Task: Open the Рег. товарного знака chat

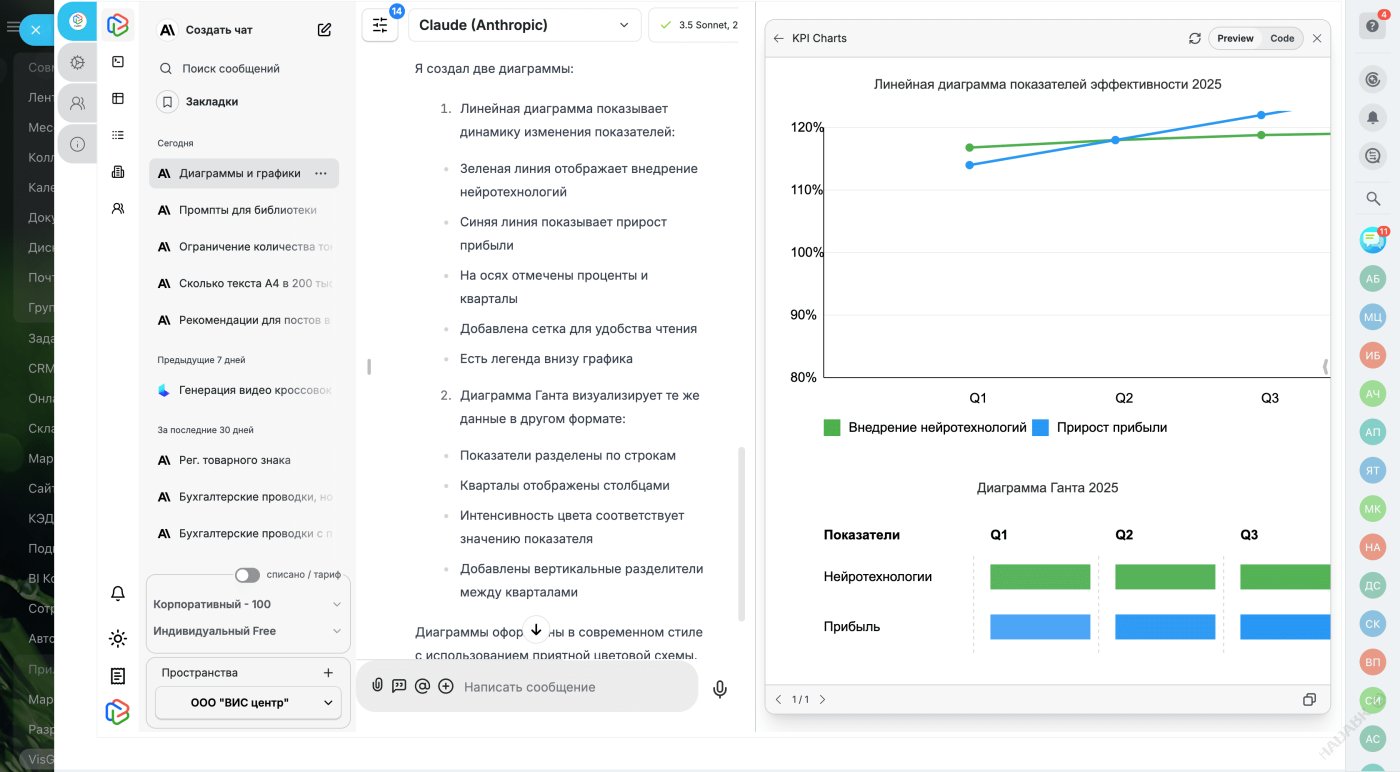Action: click(x=235, y=460)
